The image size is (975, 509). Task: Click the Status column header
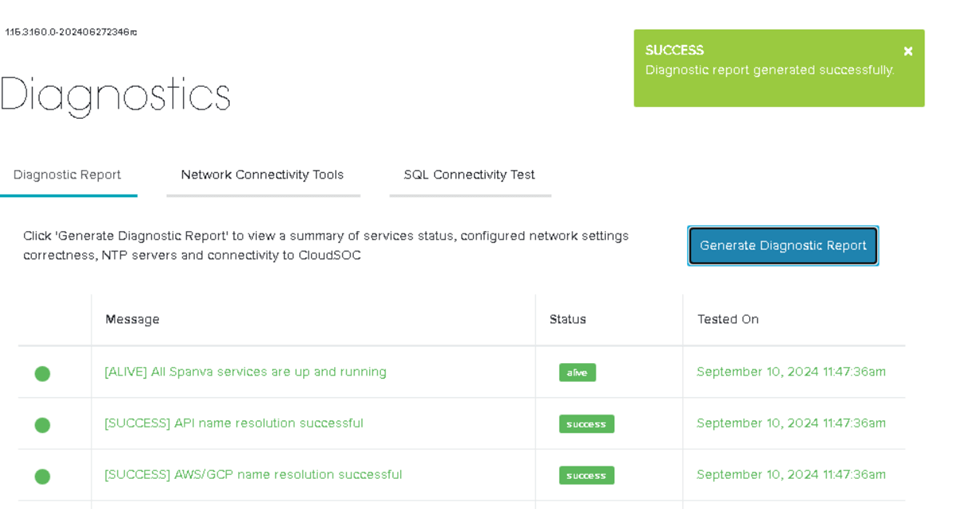coord(567,319)
